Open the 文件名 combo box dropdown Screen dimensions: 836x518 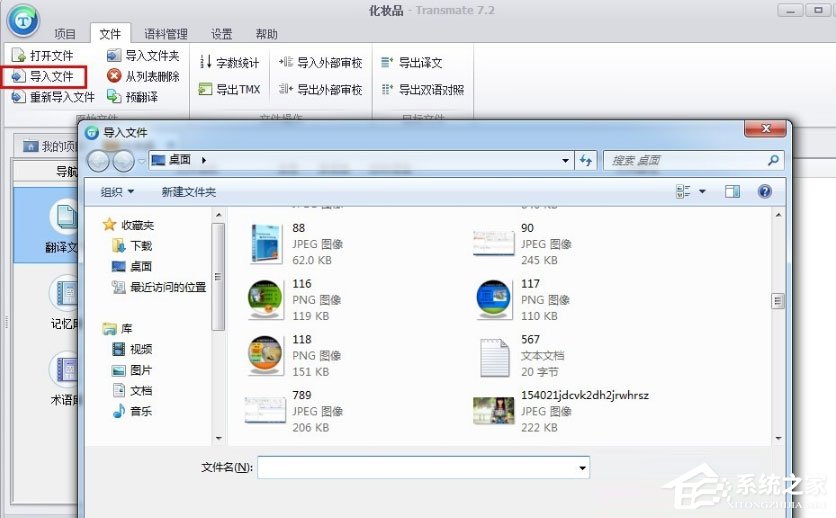582,468
